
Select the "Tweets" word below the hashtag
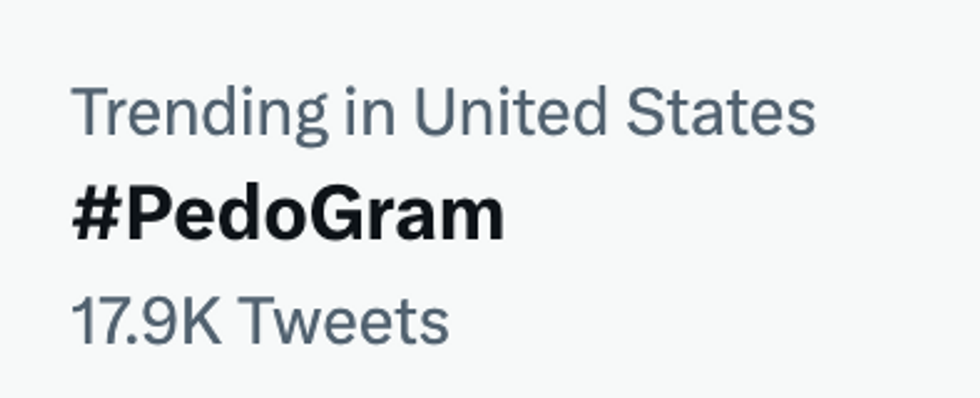pyautogui.click(x=343, y=321)
